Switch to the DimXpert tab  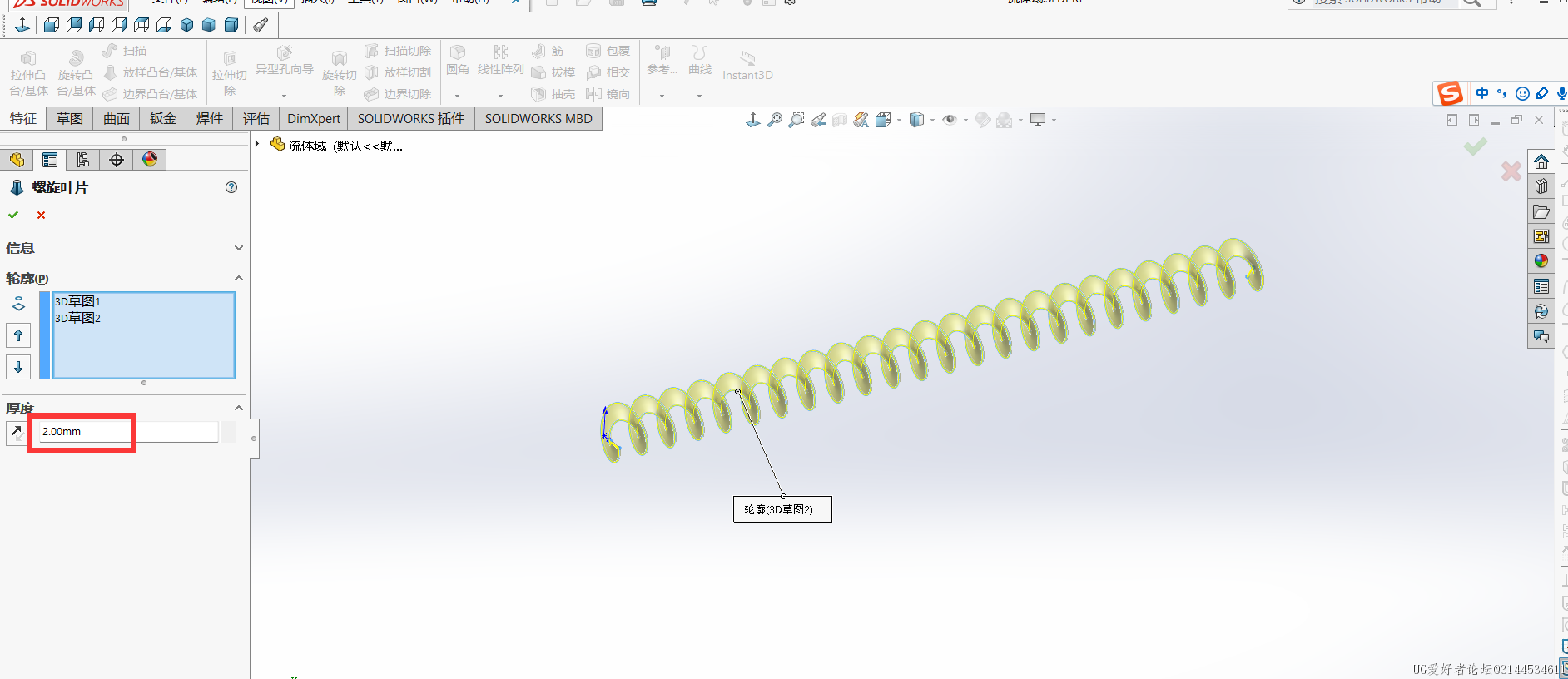tap(314, 119)
